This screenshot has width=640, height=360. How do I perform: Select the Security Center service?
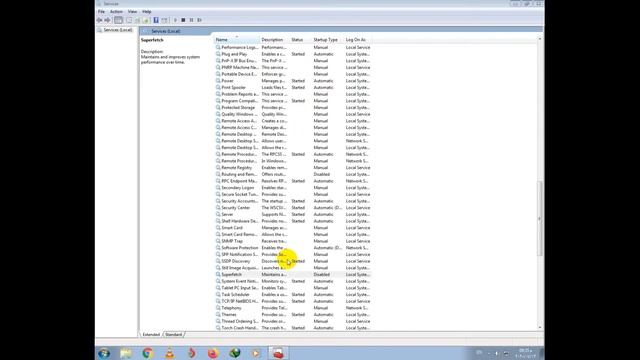point(293,208)
